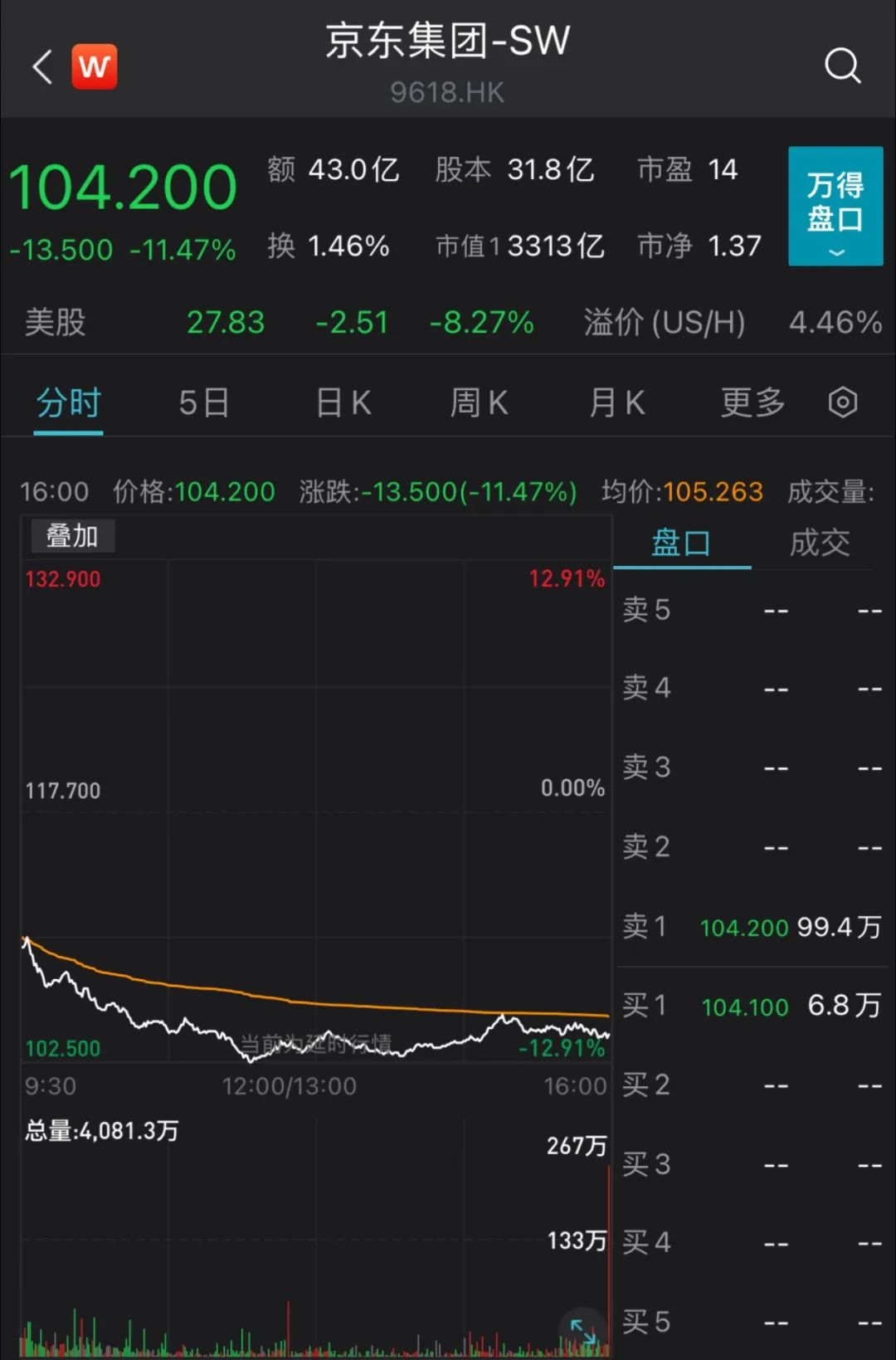Screen dimensions: 896x1360
Task: Select the 盘口 tab
Action: point(681,544)
